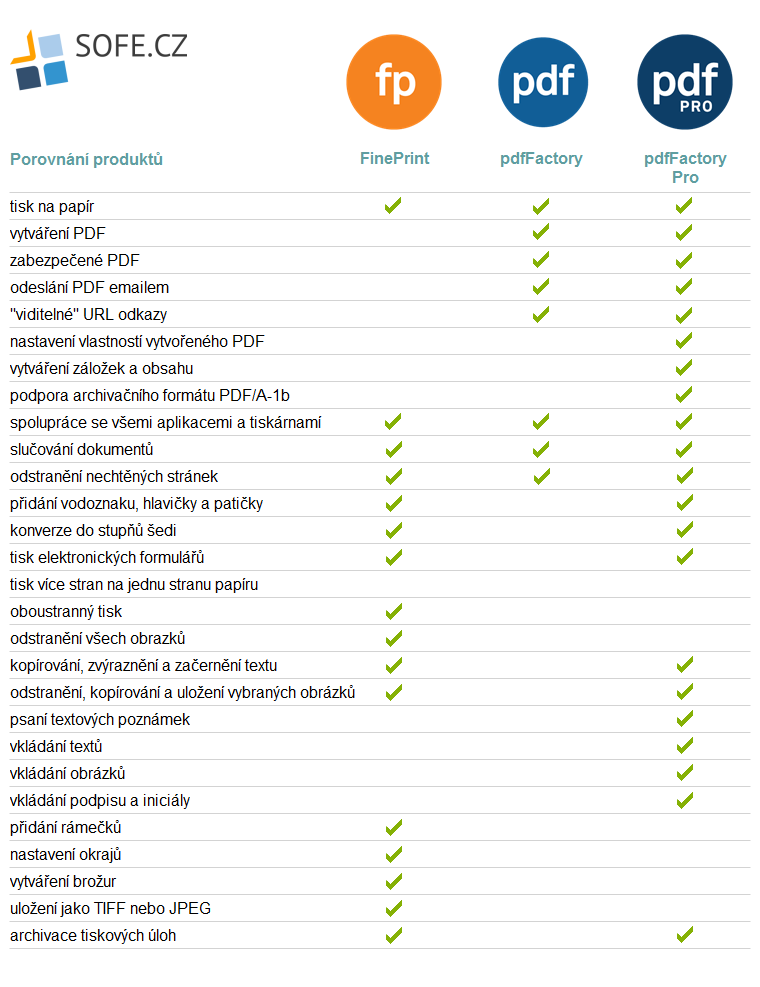Open the FinePrint product link
Viewport: 760px width, 987px height.
tap(394, 159)
